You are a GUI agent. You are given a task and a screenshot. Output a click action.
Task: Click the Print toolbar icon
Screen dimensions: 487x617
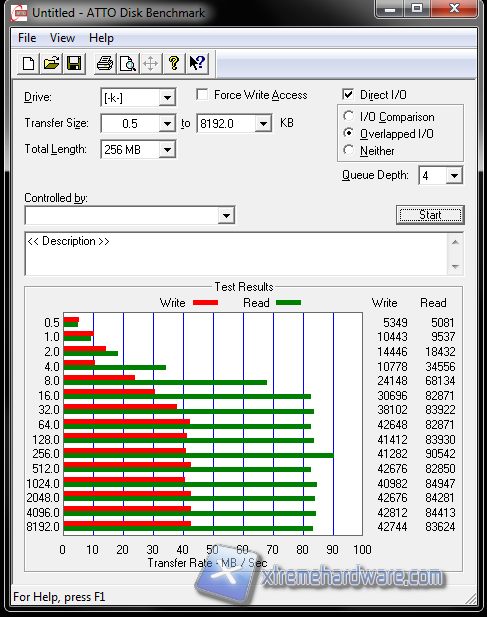[105, 63]
